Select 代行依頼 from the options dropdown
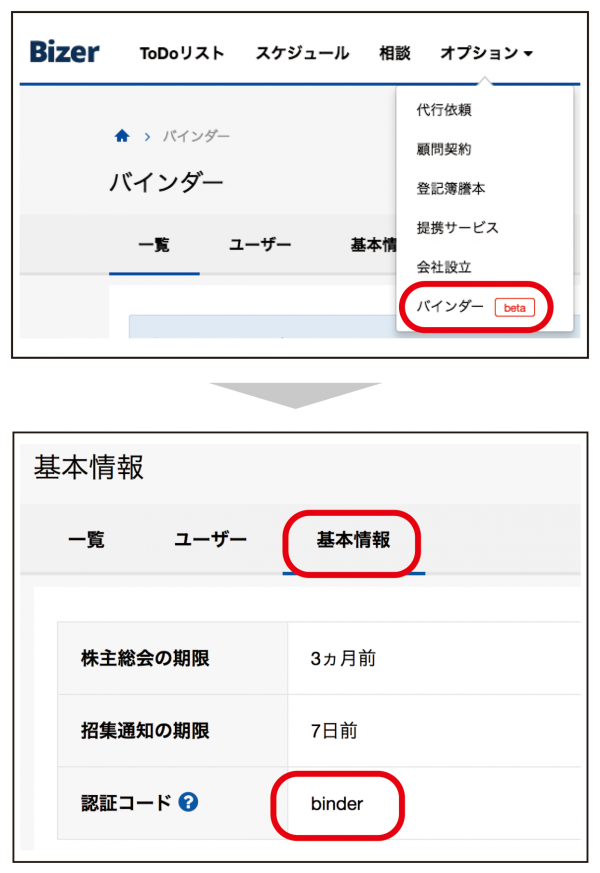 point(444,110)
